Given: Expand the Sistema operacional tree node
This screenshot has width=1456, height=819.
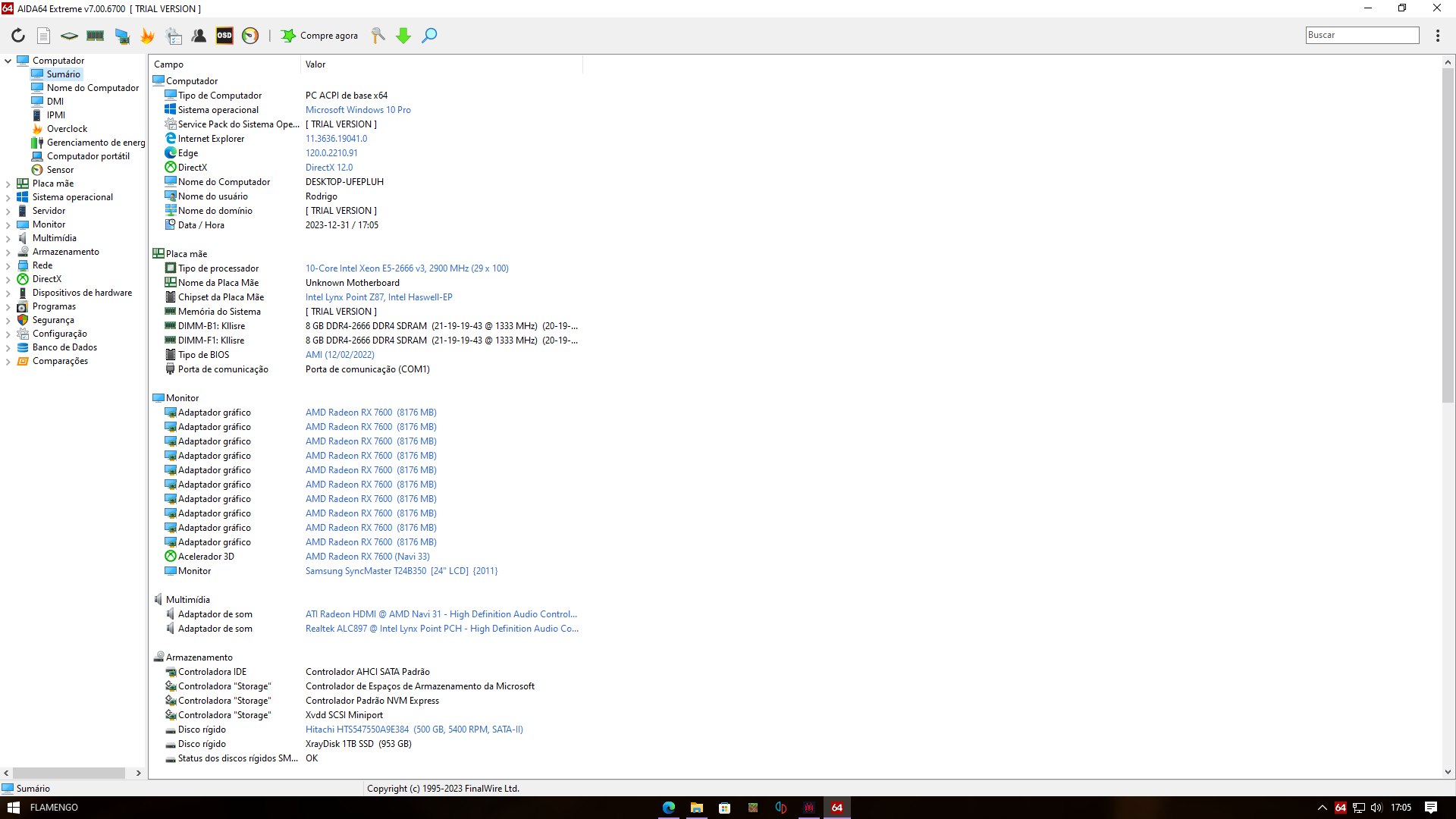Looking at the screenshot, I should click(8, 197).
